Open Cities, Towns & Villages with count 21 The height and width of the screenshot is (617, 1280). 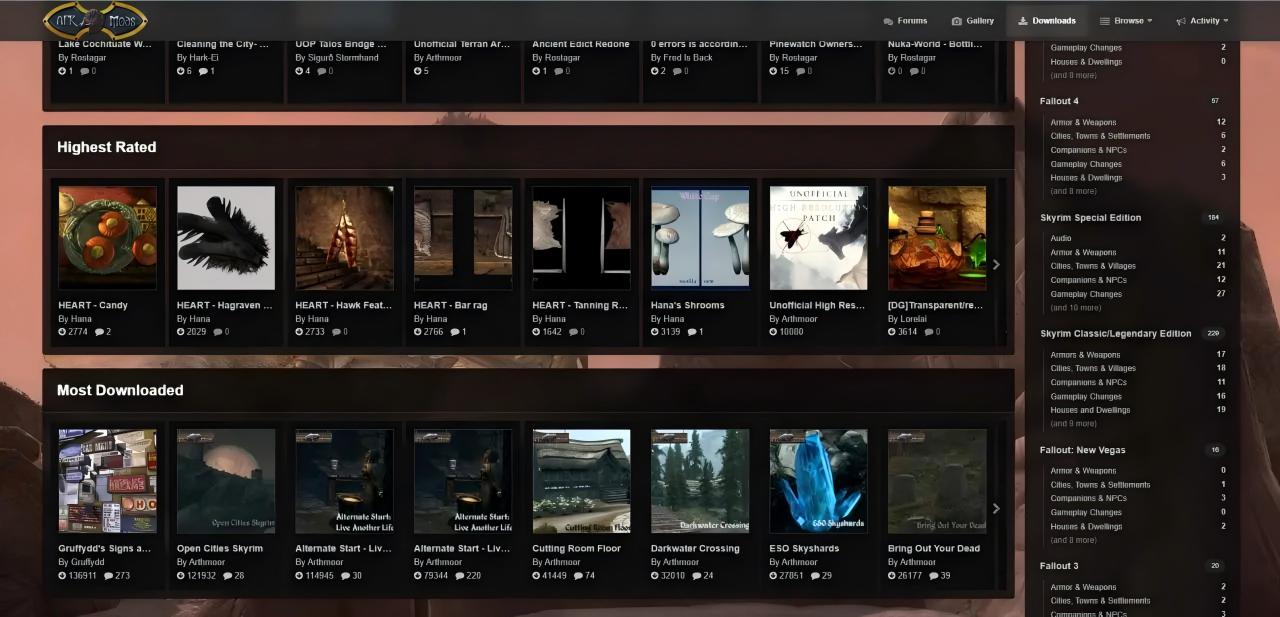(1093, 266)
